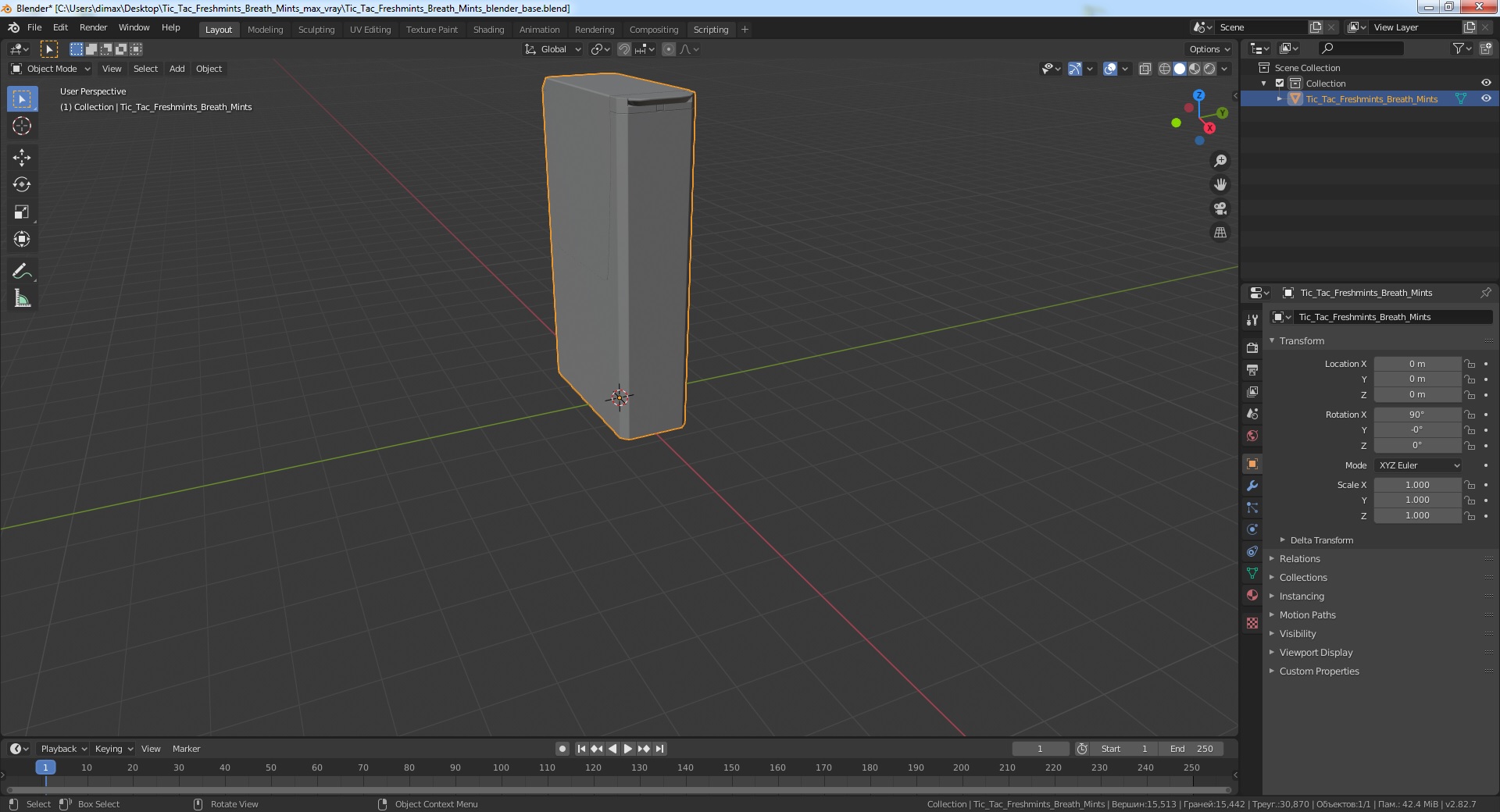Screen dimensions: 1500x812
Task: Click the Pan view hand icon
Action: 1220,185
